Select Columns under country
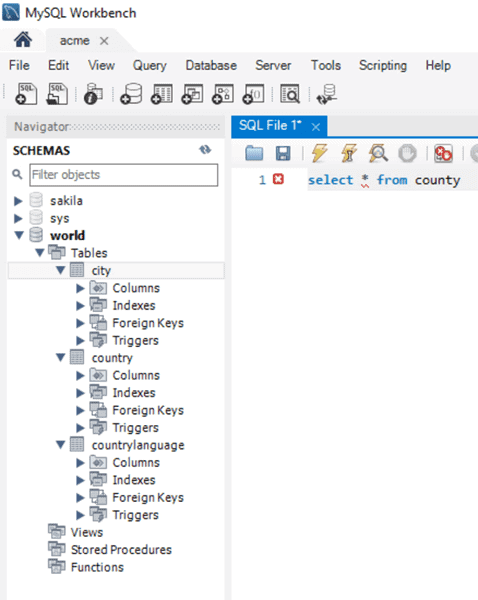This screenshot has width=478, height=600. click(136, 375)
